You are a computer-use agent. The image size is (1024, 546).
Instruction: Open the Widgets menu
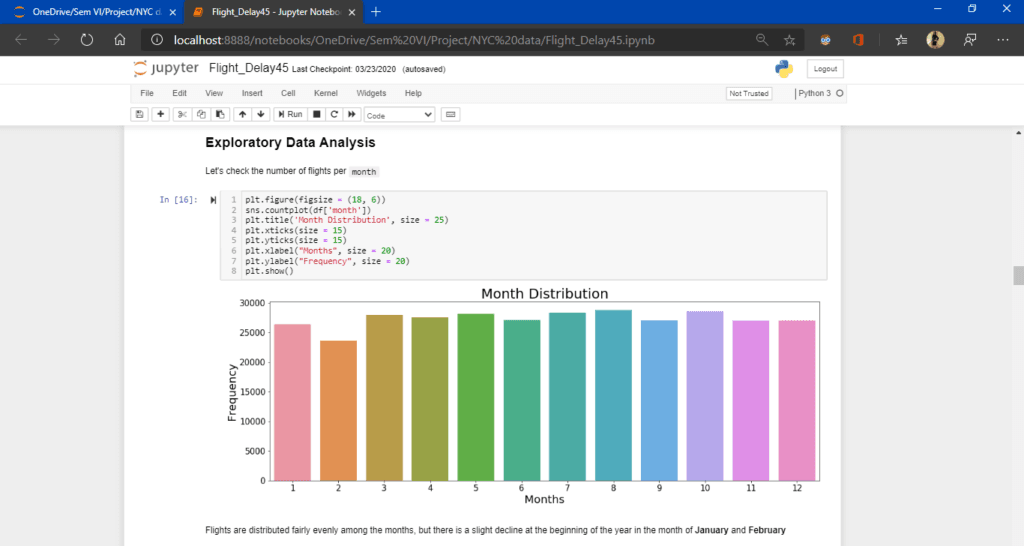[371, 93]
